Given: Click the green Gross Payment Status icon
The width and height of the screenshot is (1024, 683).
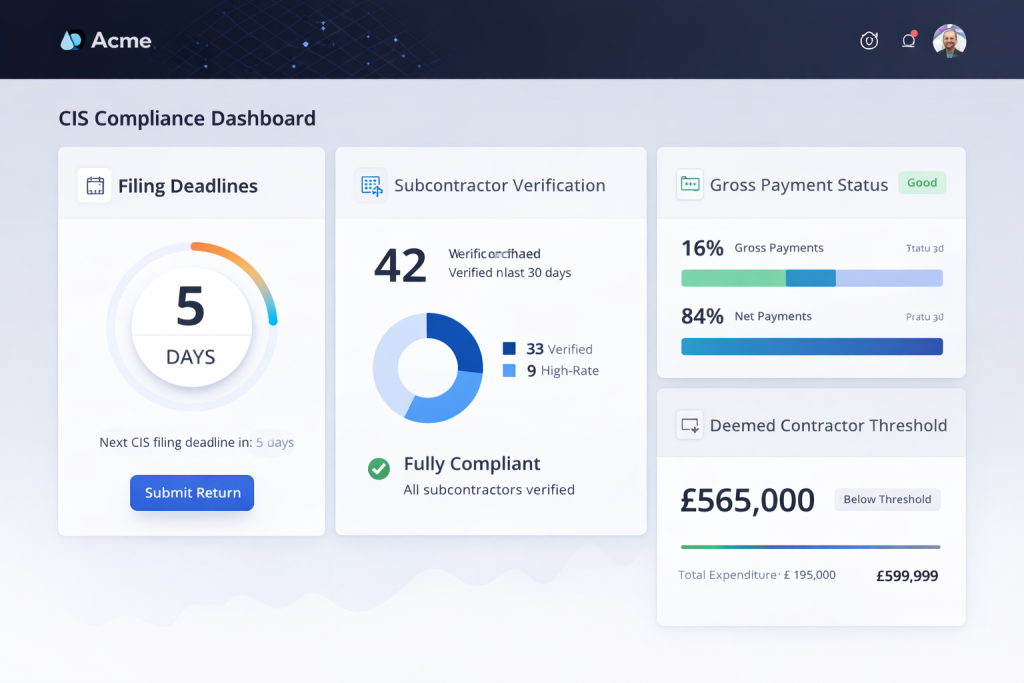Looking at the screenshot, I should tap(689, 184).
